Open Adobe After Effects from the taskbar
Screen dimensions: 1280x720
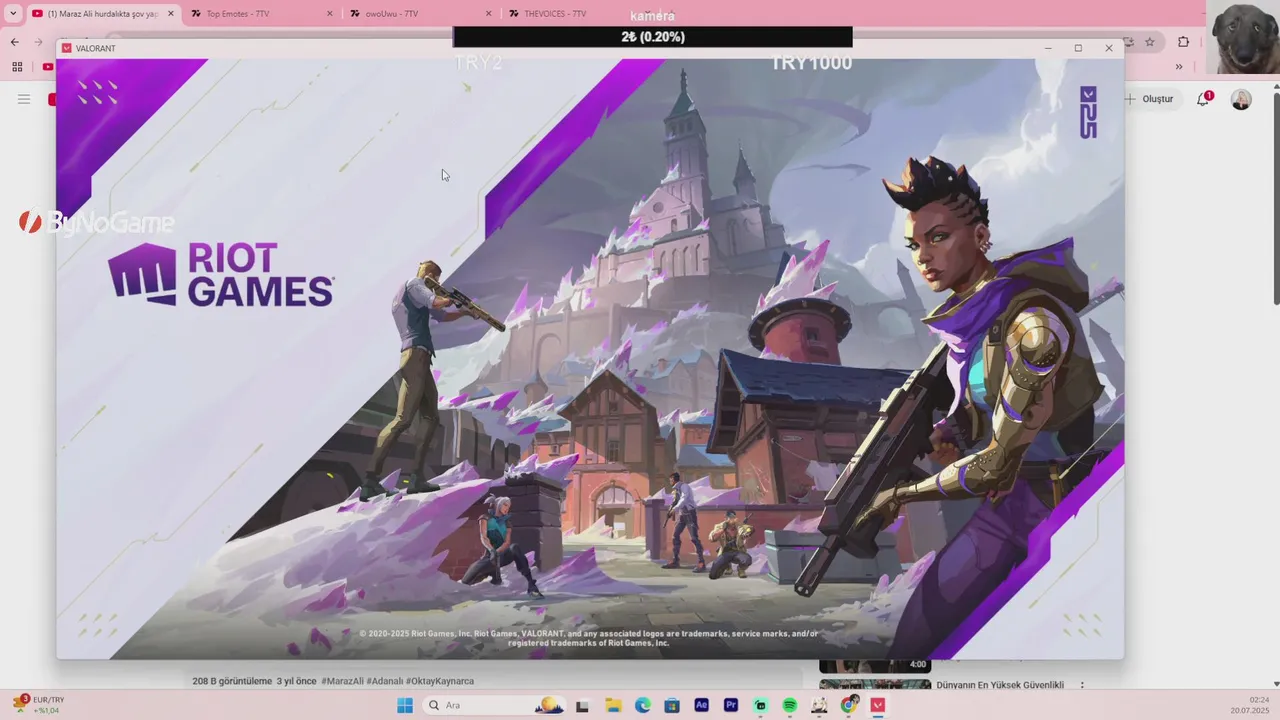[x=701, y=705]
